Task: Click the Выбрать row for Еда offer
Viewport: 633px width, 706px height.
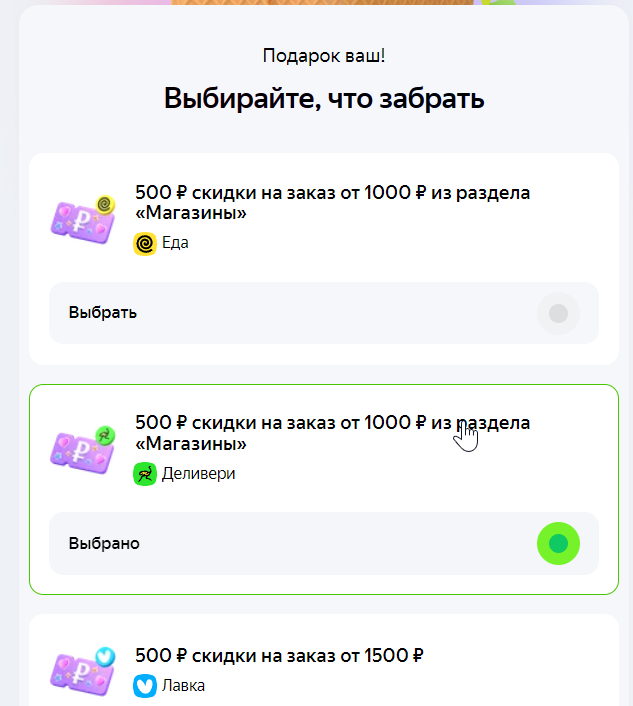Action: pos(324,313)
